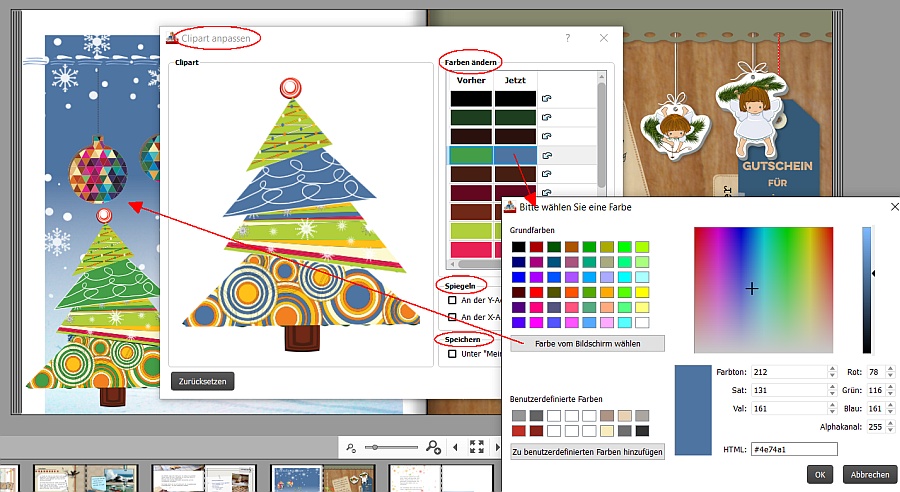Click the Zurücksetzen button
The height and width of the screenshot is (492, 900).
pyautogui.click(x=203, y=381)
